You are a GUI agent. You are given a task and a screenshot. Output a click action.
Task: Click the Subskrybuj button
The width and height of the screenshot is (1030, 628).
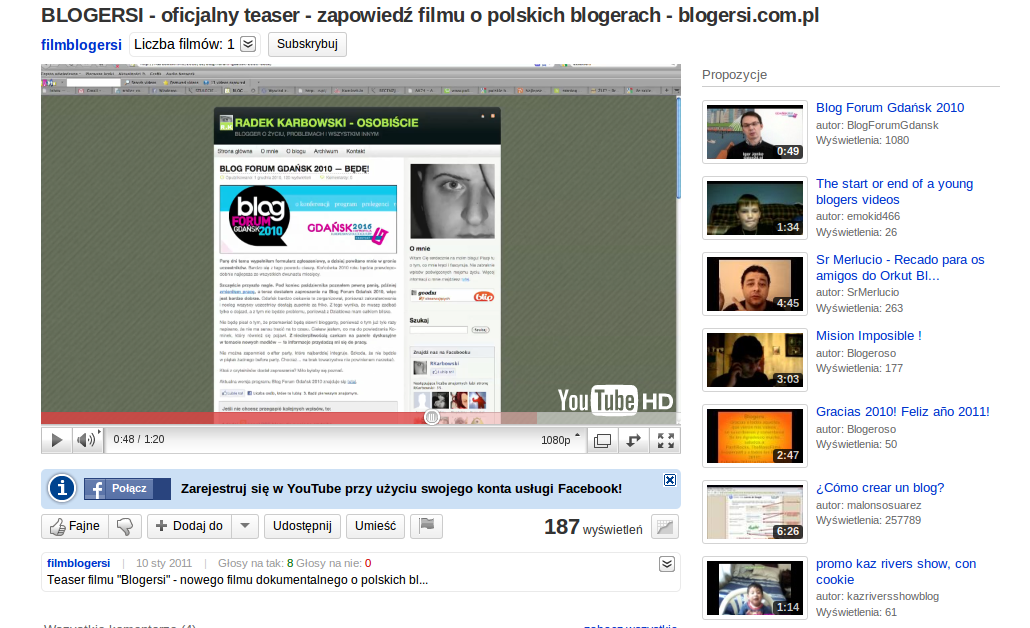[307, 44]
